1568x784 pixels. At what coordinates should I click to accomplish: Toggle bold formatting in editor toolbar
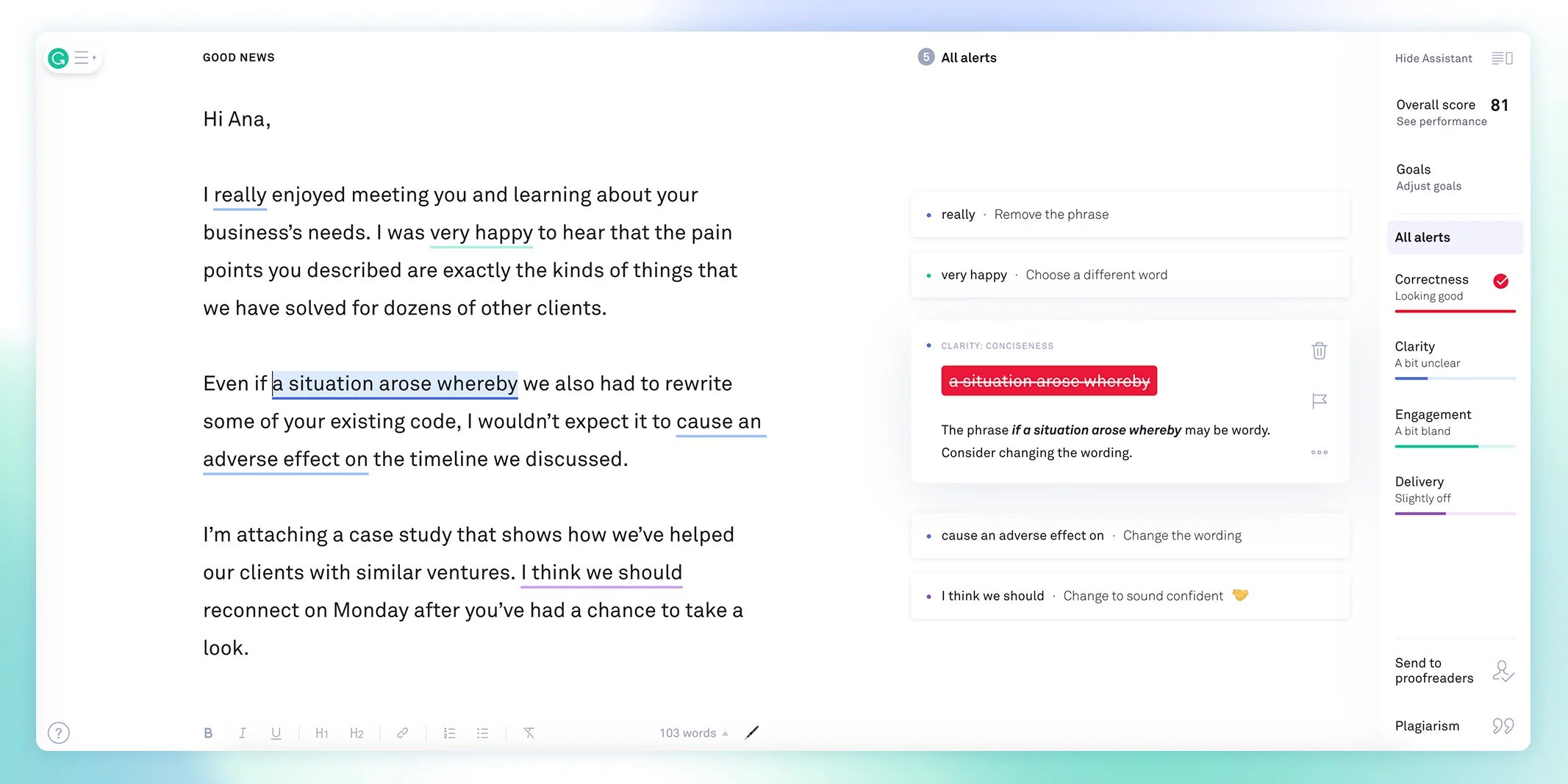coord(208,732)
